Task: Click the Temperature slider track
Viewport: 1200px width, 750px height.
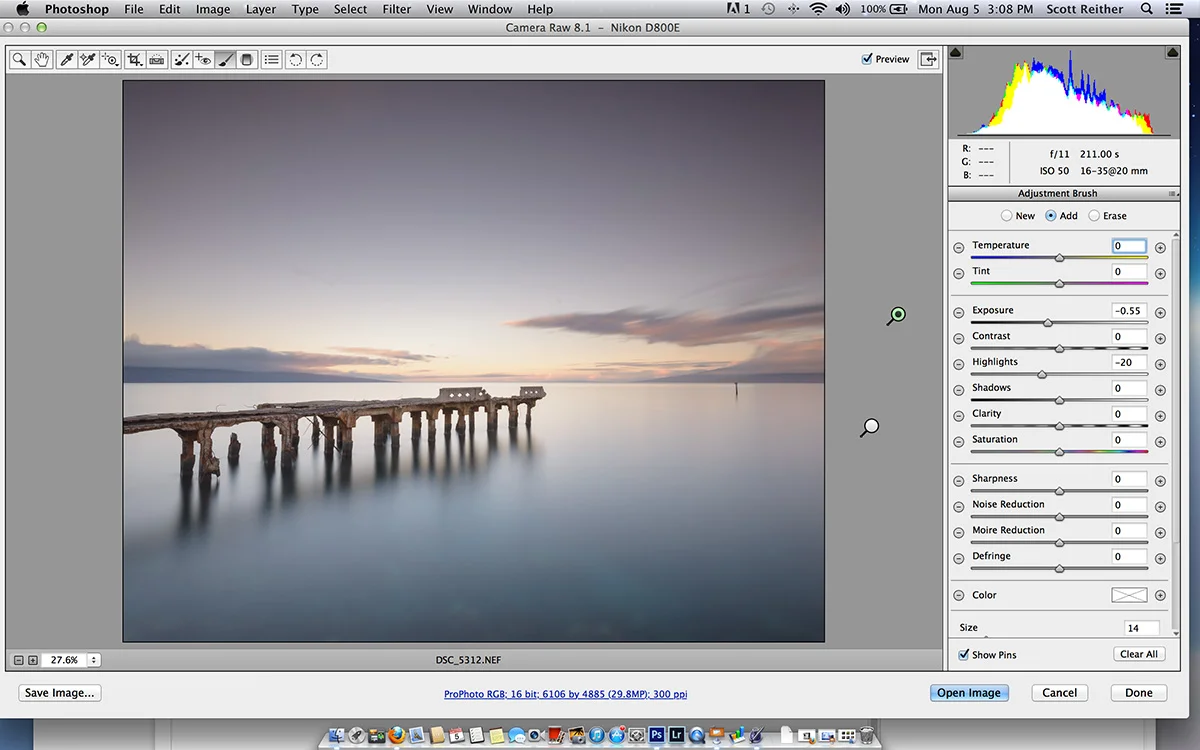Action: (1059, 258)
